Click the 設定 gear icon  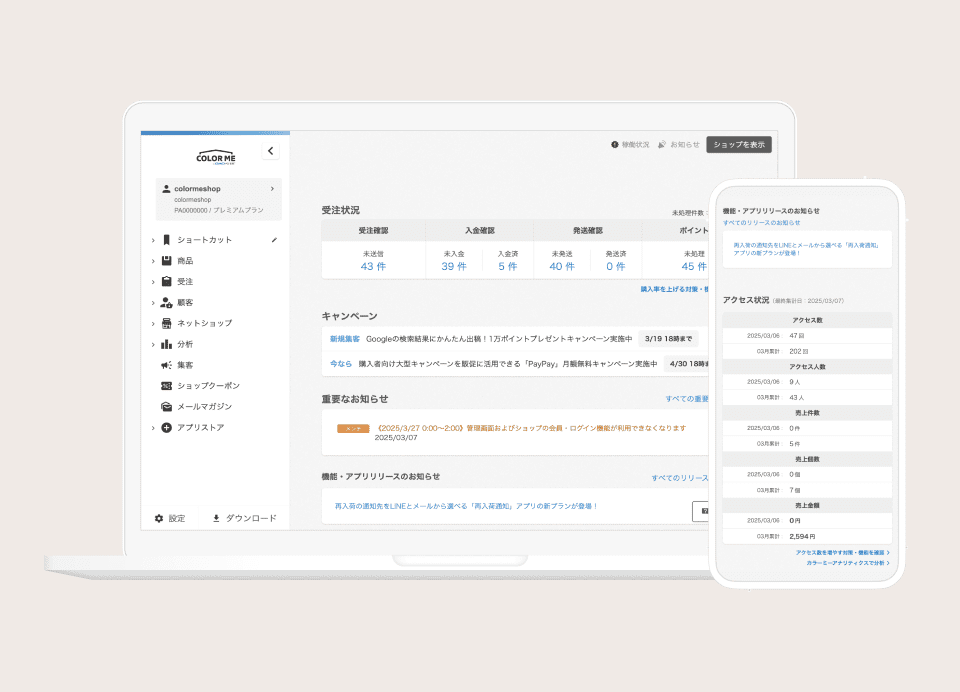[159, 518]
